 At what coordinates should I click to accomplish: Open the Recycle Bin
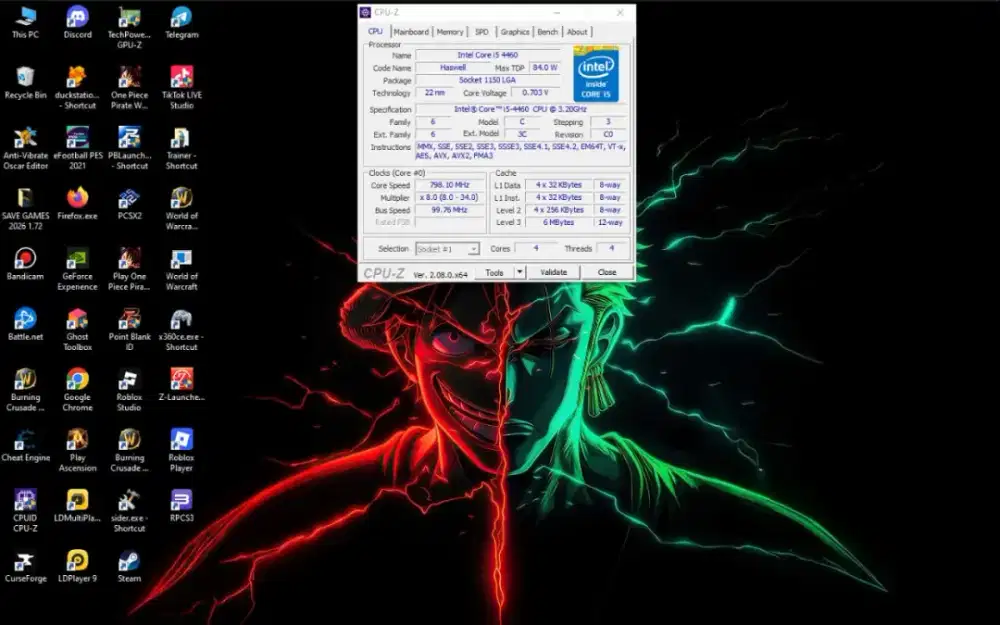click(x=25, y=83)
